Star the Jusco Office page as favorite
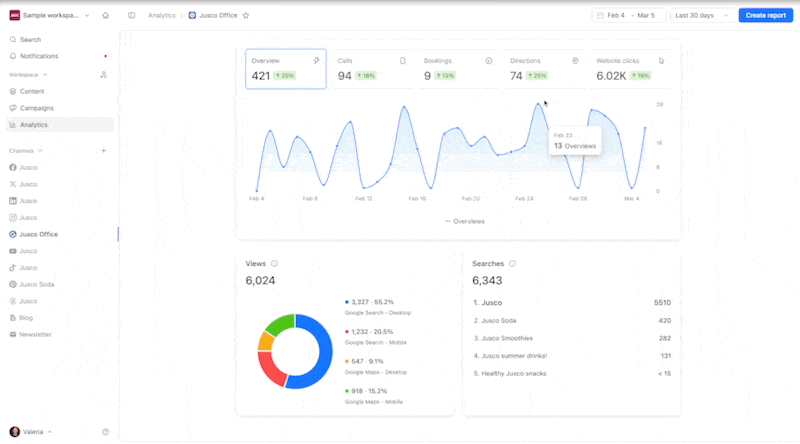This screenshot has height=444, width=800. [x=246, y=16]
